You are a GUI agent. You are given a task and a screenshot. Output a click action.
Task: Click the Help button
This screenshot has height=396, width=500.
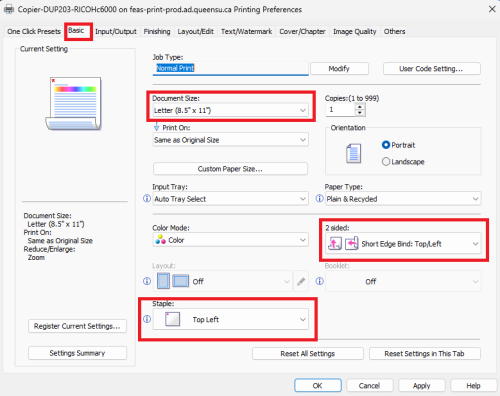[x=473, y=386]
